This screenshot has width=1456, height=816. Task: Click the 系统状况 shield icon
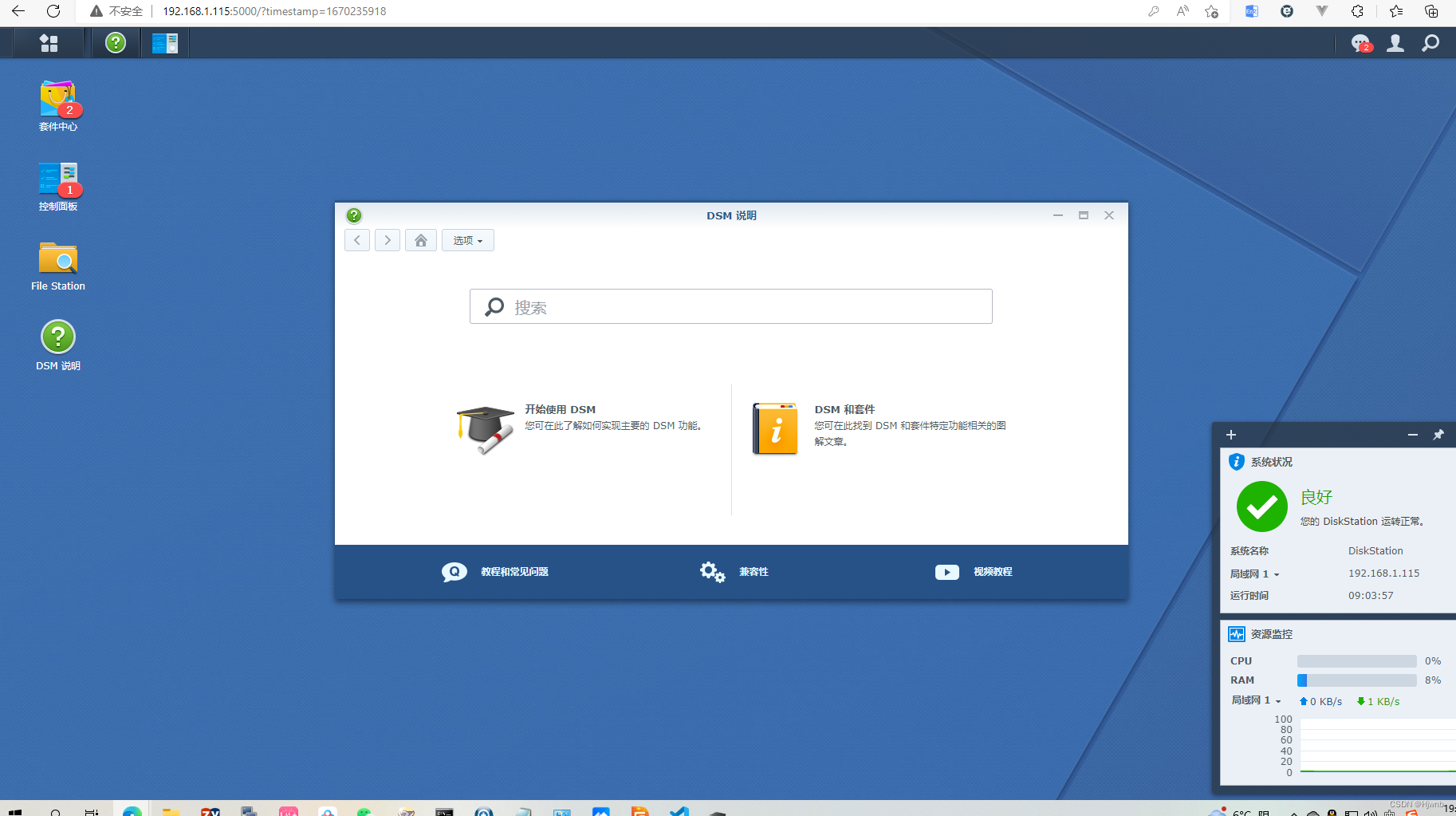(1237, 462)
